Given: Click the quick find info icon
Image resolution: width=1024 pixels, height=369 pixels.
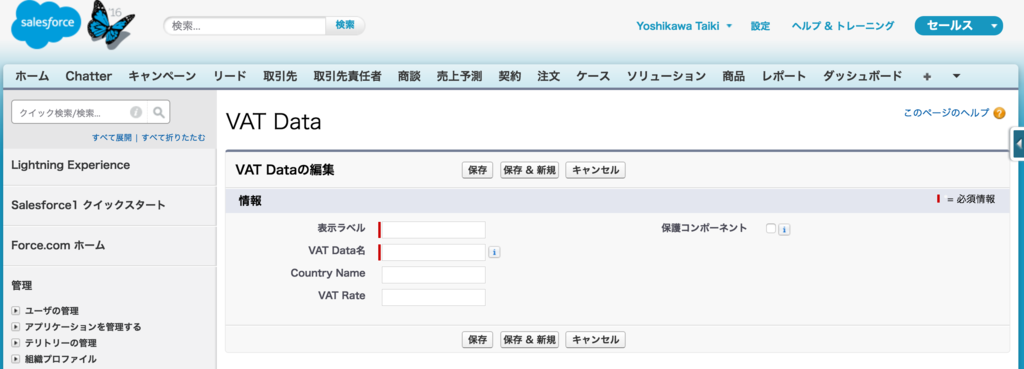Looking at the screenshot, I should tap(136, 112).
